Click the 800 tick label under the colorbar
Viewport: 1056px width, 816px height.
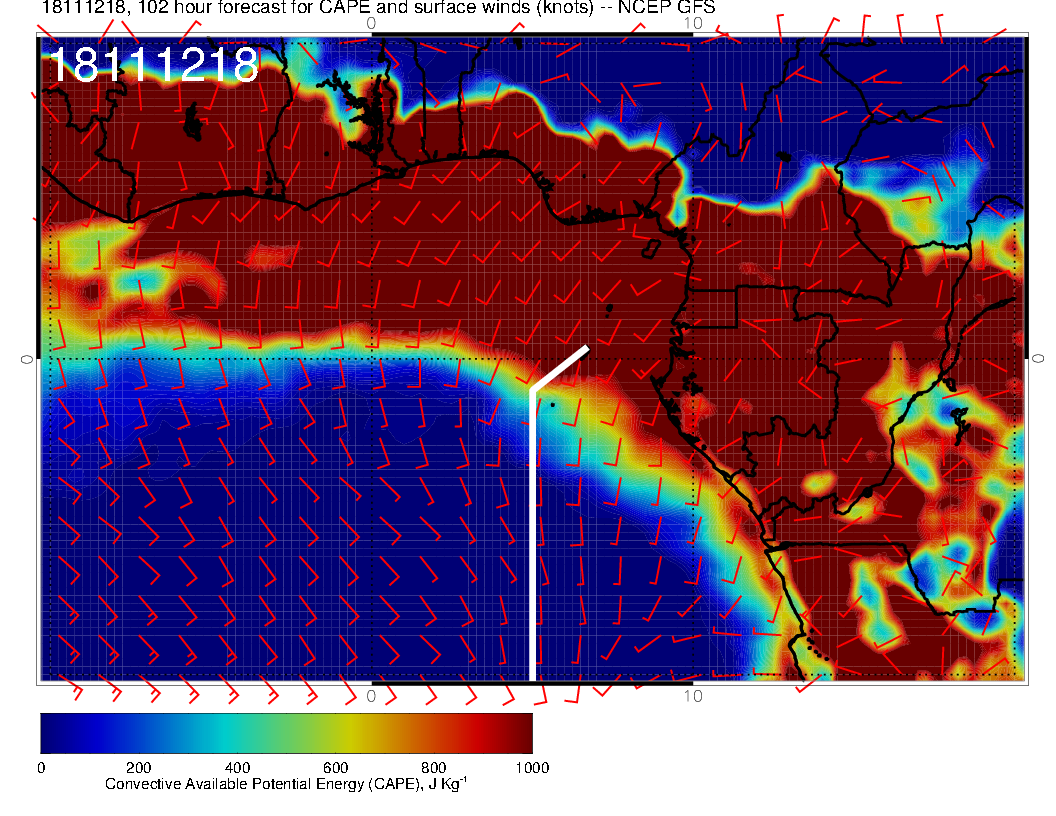(x=433, y=768)
